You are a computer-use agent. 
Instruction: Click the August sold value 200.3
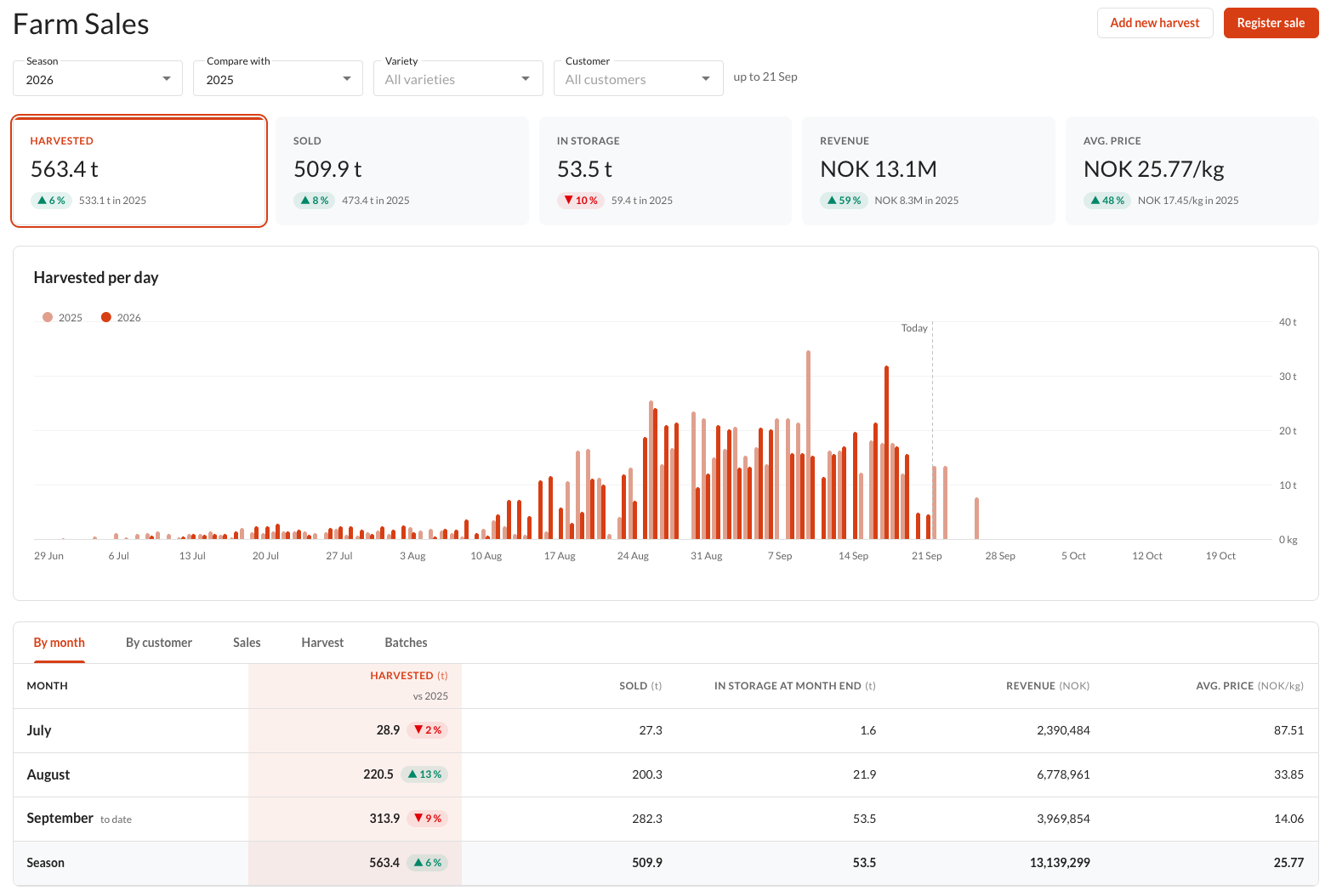[x=647, y=774]
